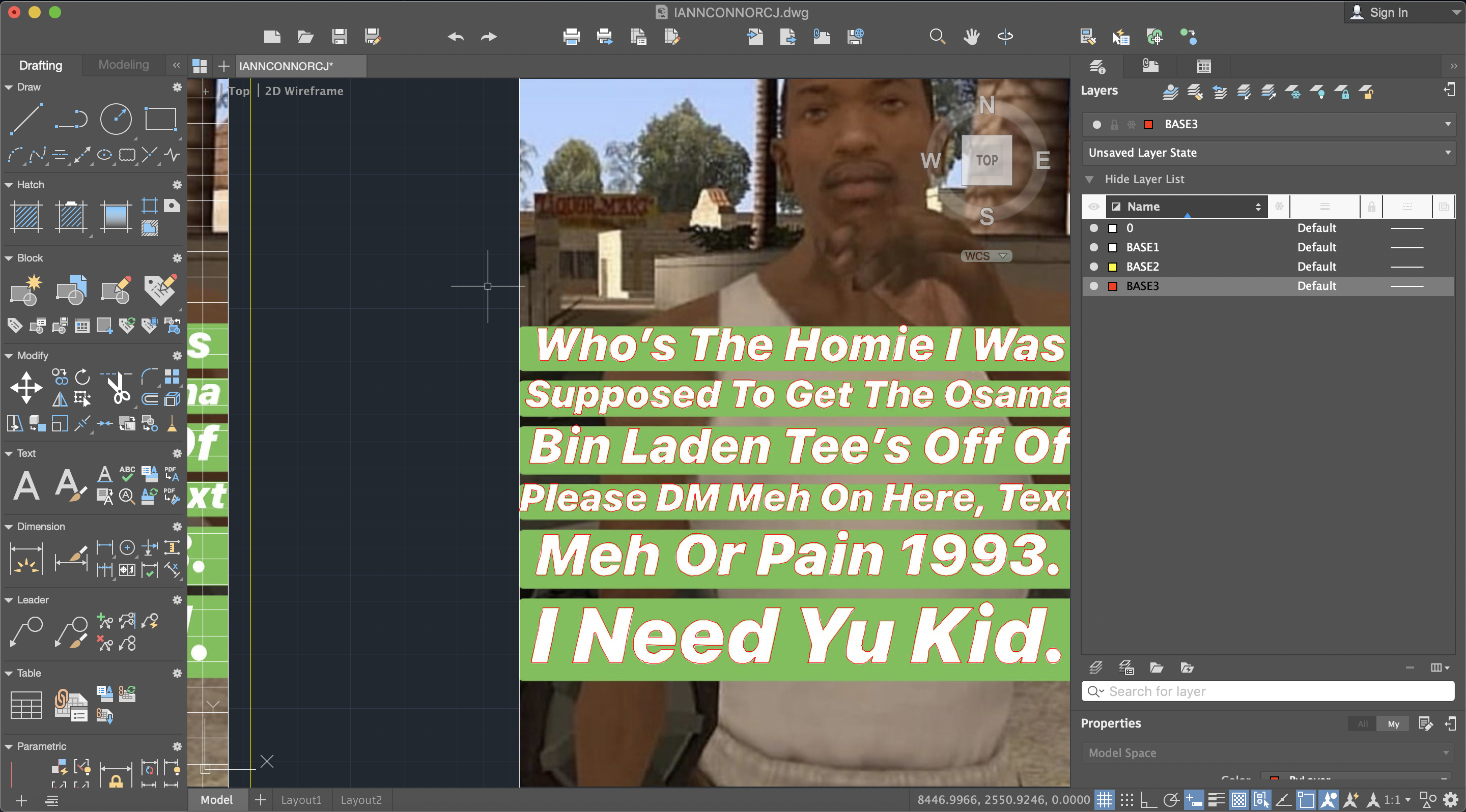The width and height of the screenshot is (1466, 812).
Task: Show All properties button
Action: [1363, 723]
